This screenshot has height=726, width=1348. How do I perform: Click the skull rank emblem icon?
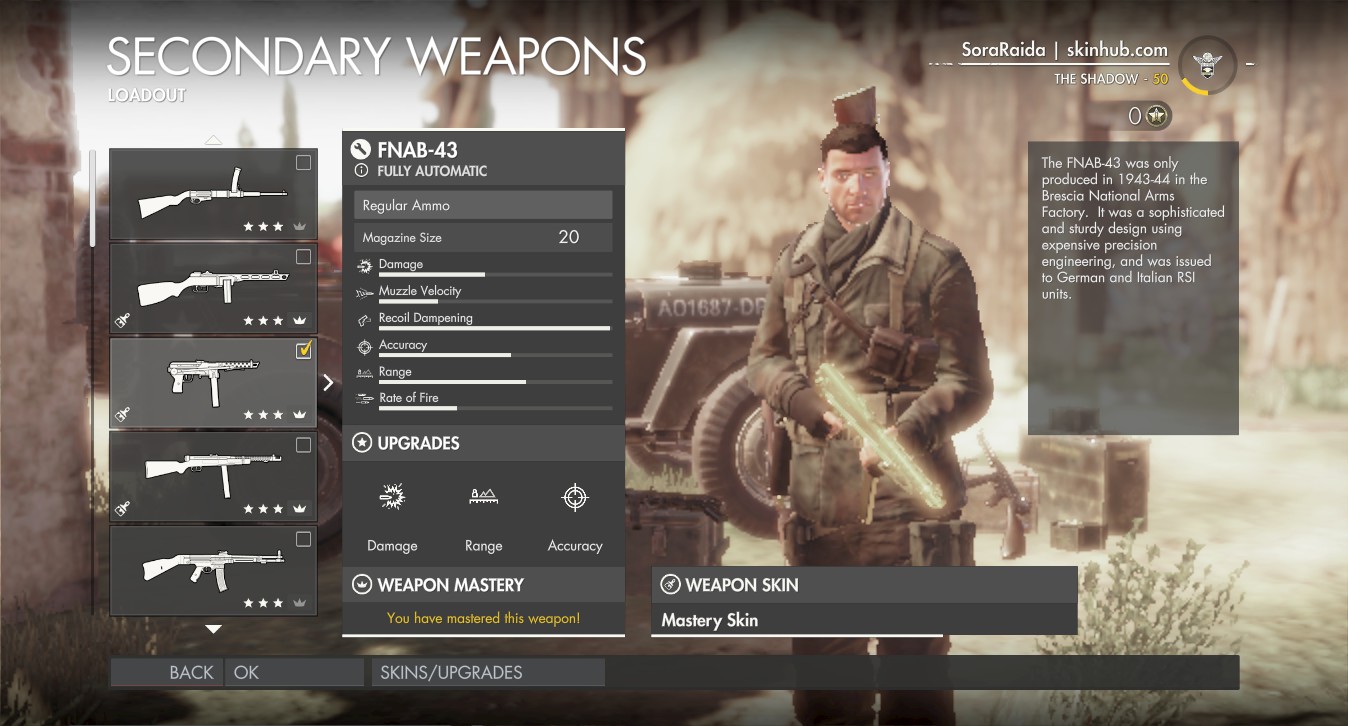click(1208, 65)
